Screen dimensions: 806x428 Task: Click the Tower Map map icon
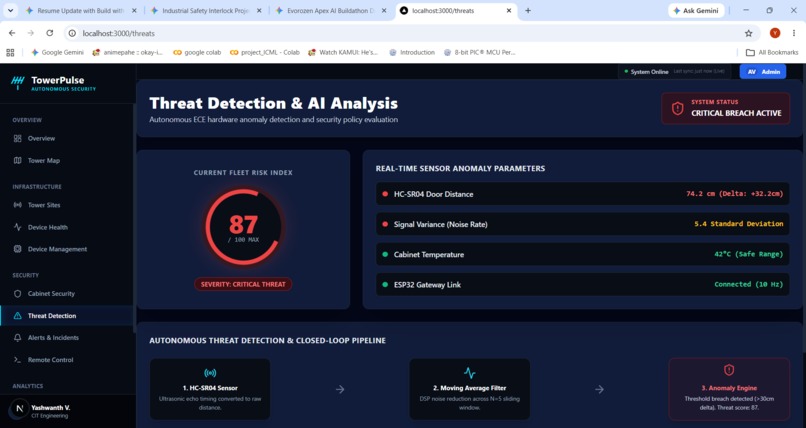click(x=17, y=160)
